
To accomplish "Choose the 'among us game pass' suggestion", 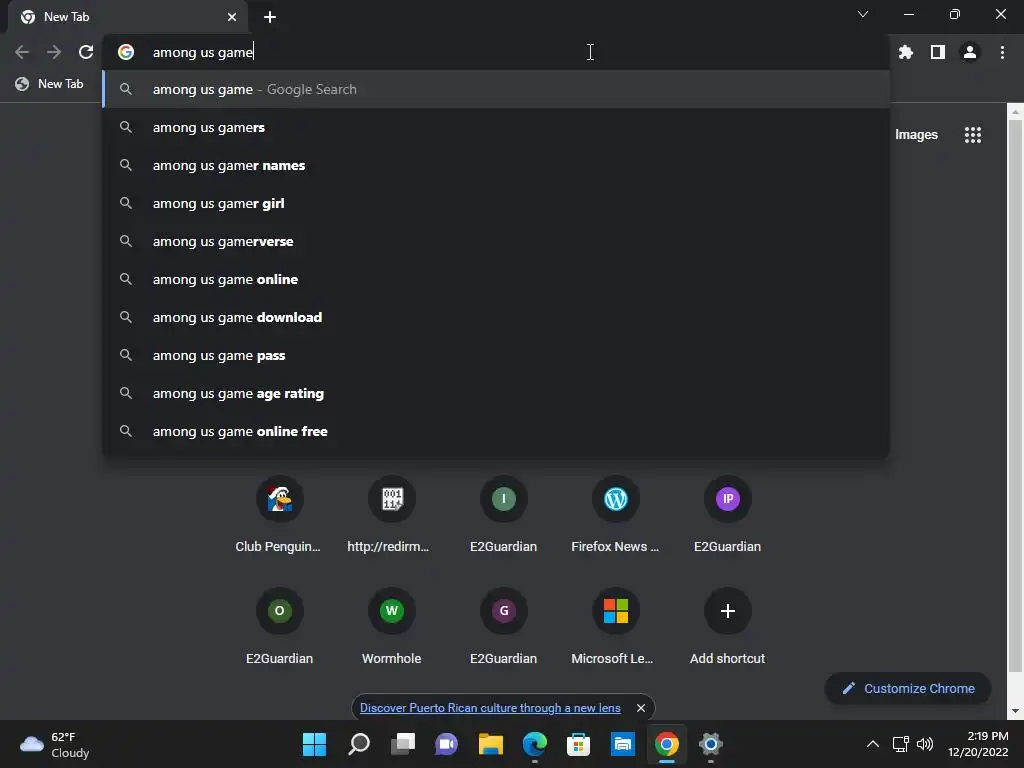I will pyautogui.click(x=496, y=355).
